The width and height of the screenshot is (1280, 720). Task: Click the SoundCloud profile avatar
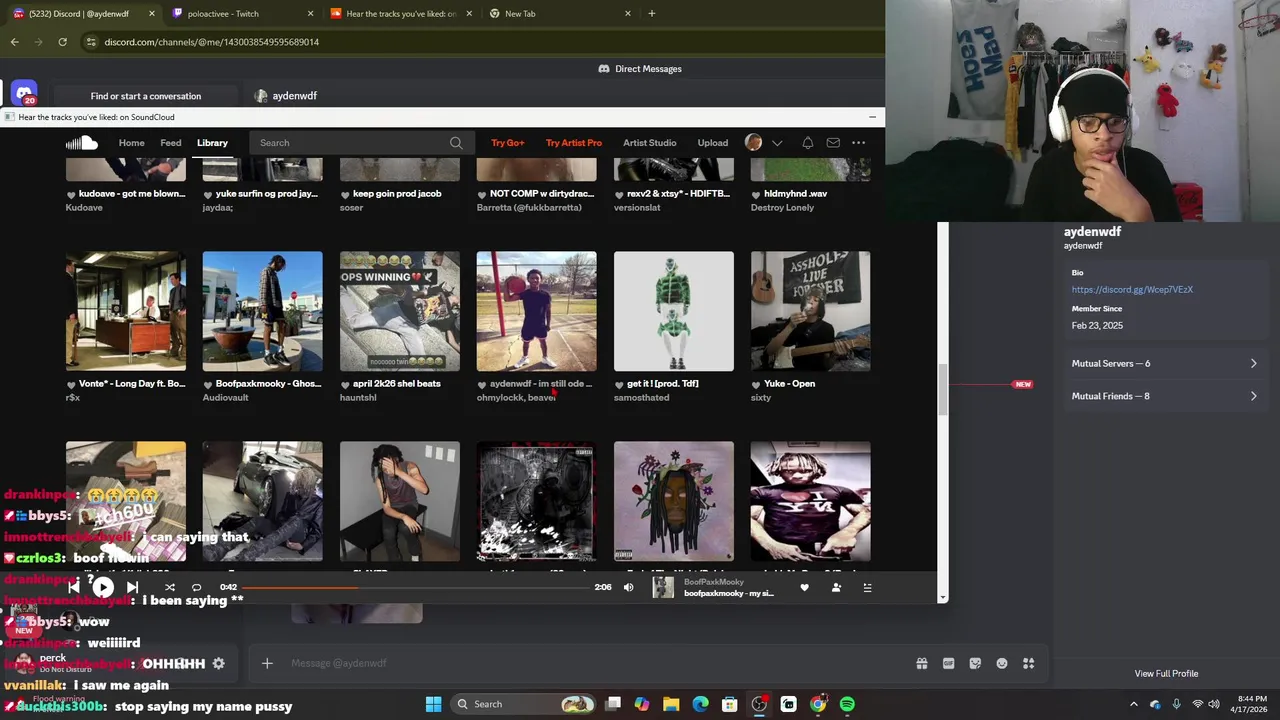tap(753, 143)
